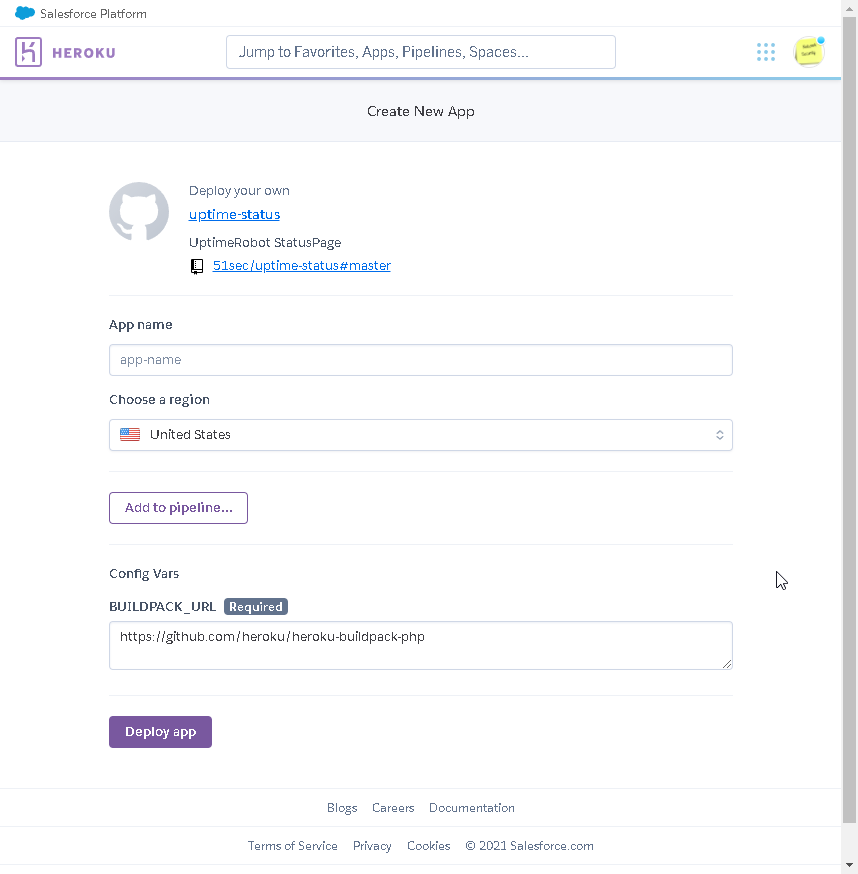This screenshot has height=874, width=858.
Task: Click the BUILDPACK_URL text area
Action: click(421, 645)
